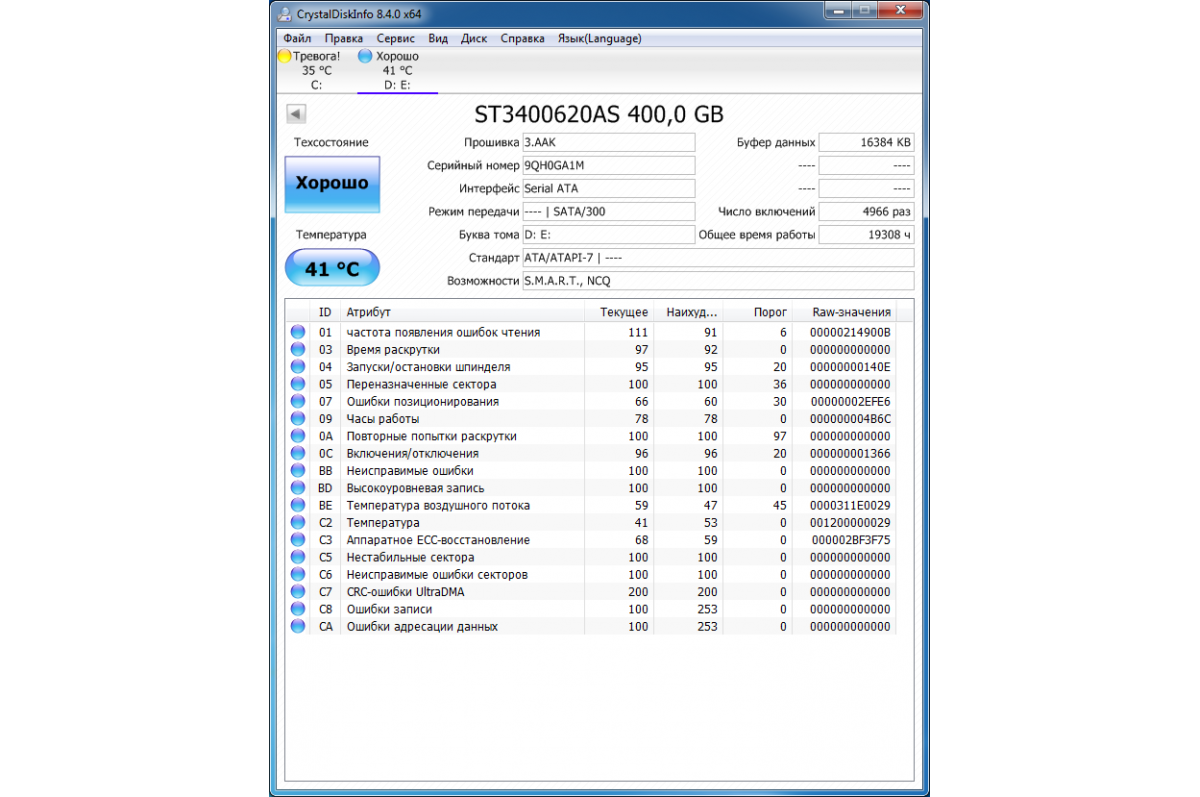Viewport: 1200px width, 797px height.
Task: Click the status orb for Ошибки адресации данных
Action: [298, 626]
